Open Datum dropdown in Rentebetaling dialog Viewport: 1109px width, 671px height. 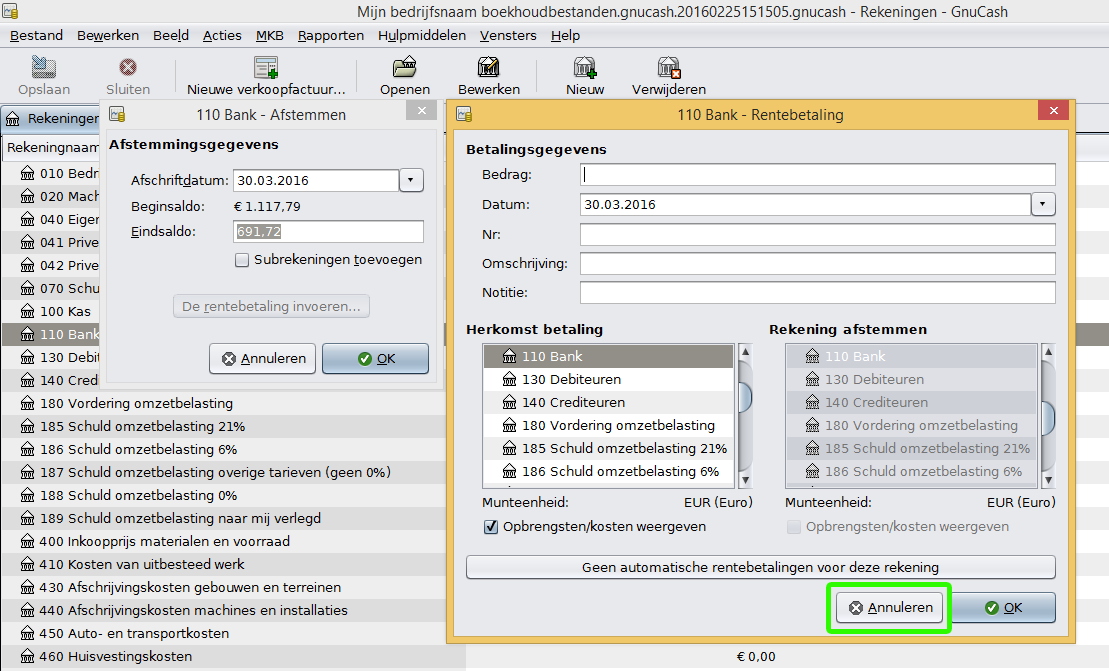[1043, 204]
